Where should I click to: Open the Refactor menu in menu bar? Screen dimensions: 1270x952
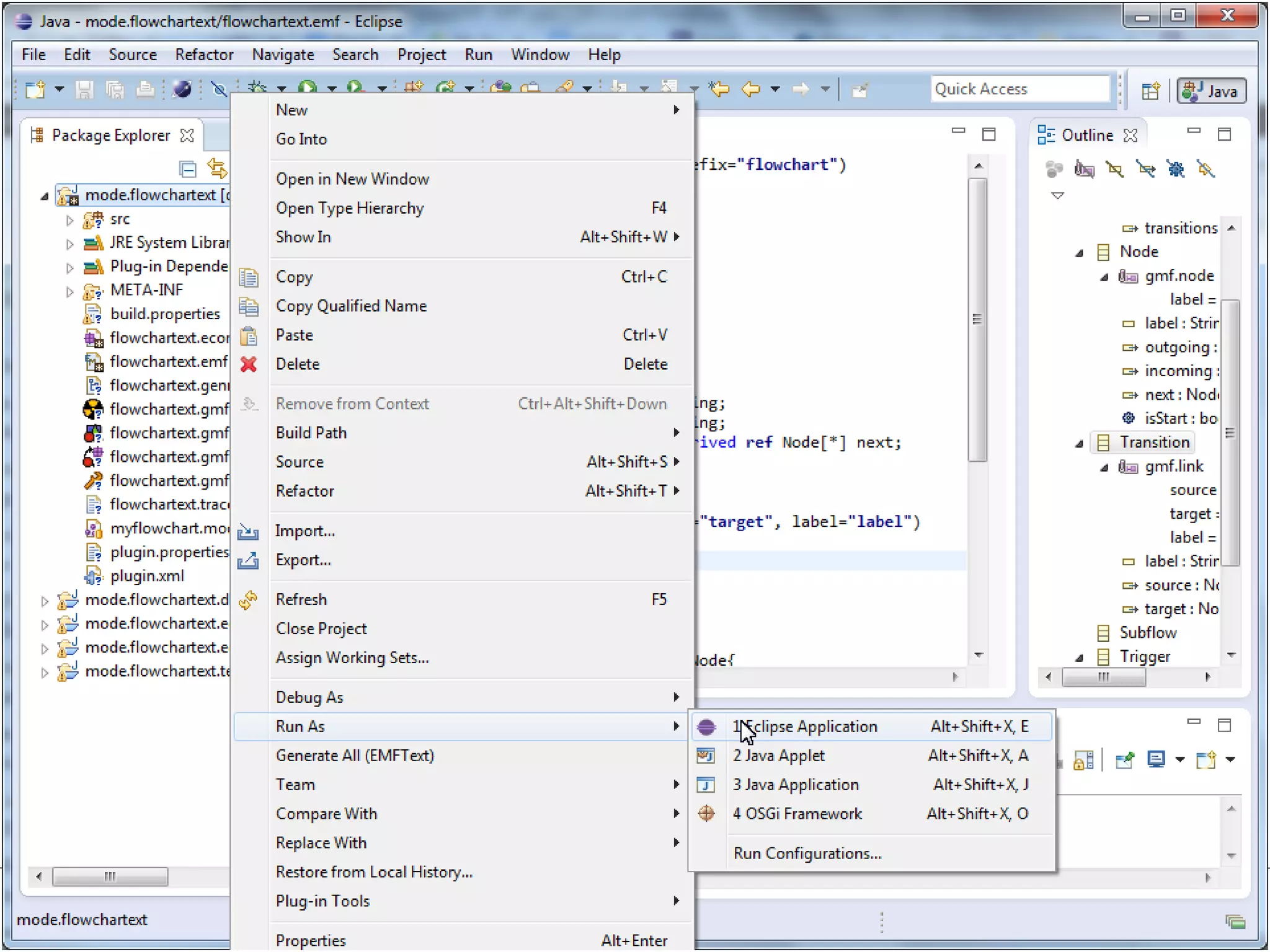click(203, 55)
